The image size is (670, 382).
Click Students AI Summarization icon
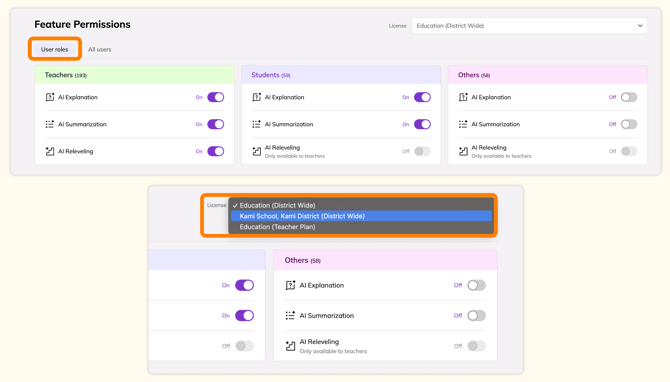(x=256, y=124)
